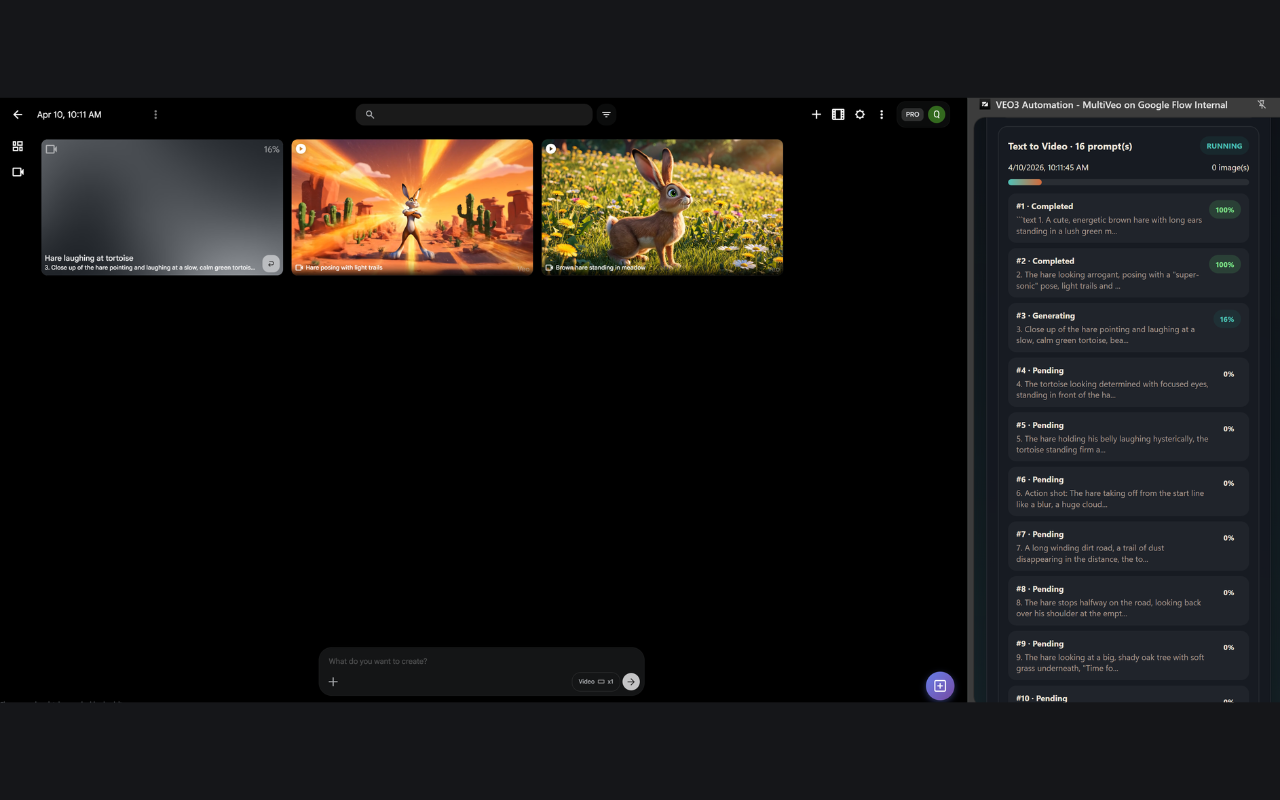Select the '#3 · Generating' prompt row
This screenshot has height=800, width=1280.
click(x=1128, y=328)
